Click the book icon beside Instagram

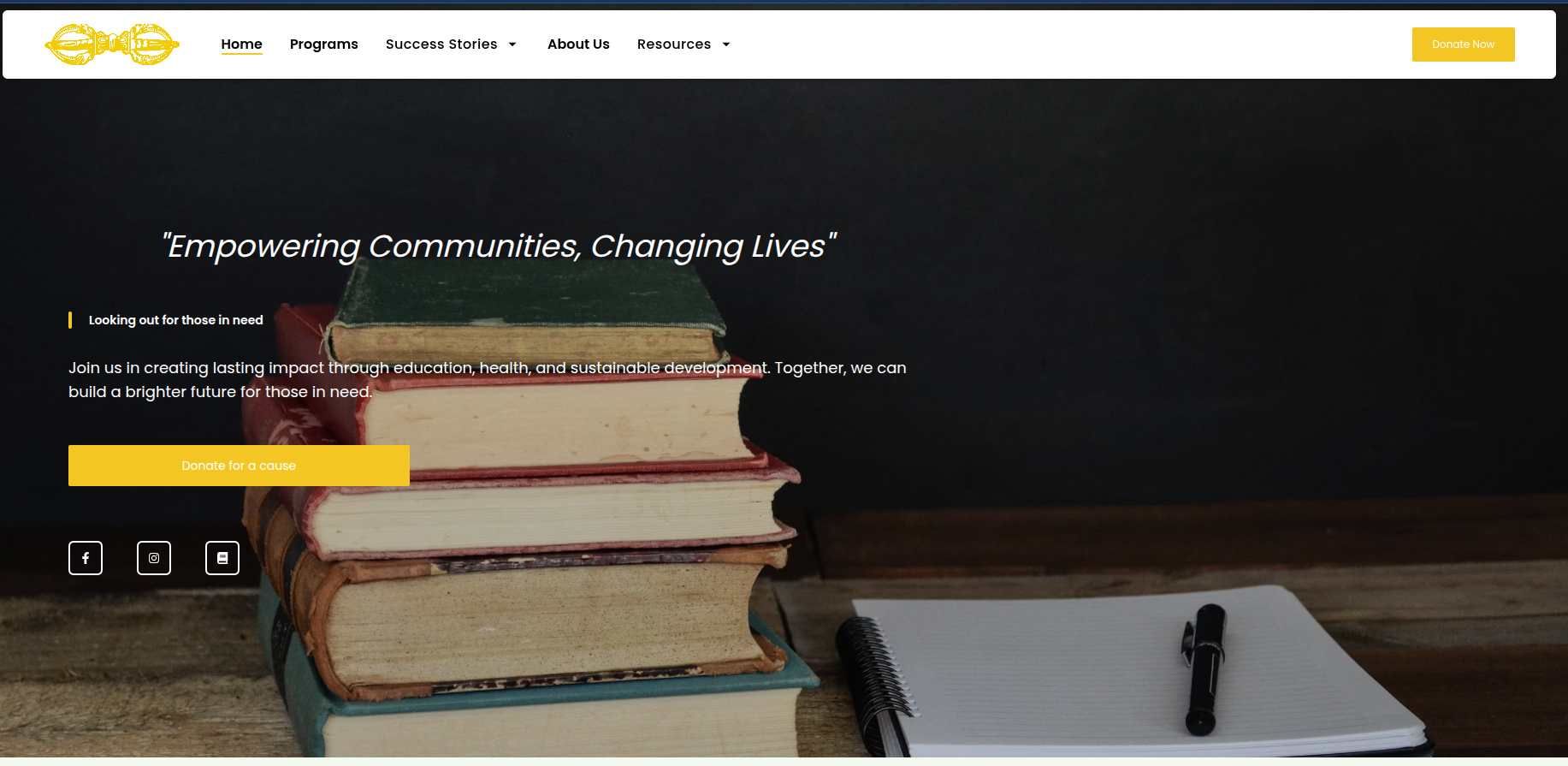[x=222, y=558]
